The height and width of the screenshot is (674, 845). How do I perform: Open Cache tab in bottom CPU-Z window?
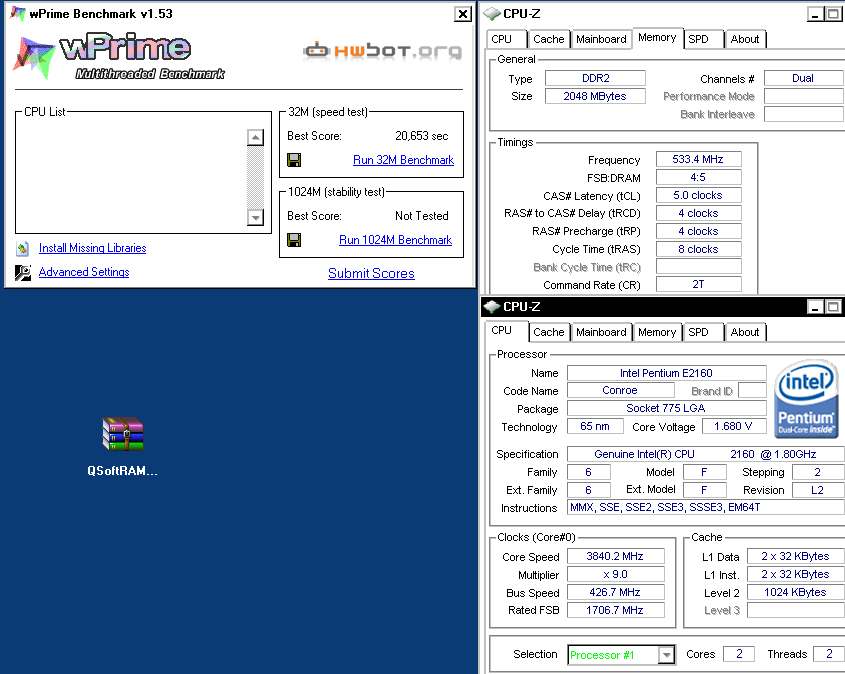549,332
